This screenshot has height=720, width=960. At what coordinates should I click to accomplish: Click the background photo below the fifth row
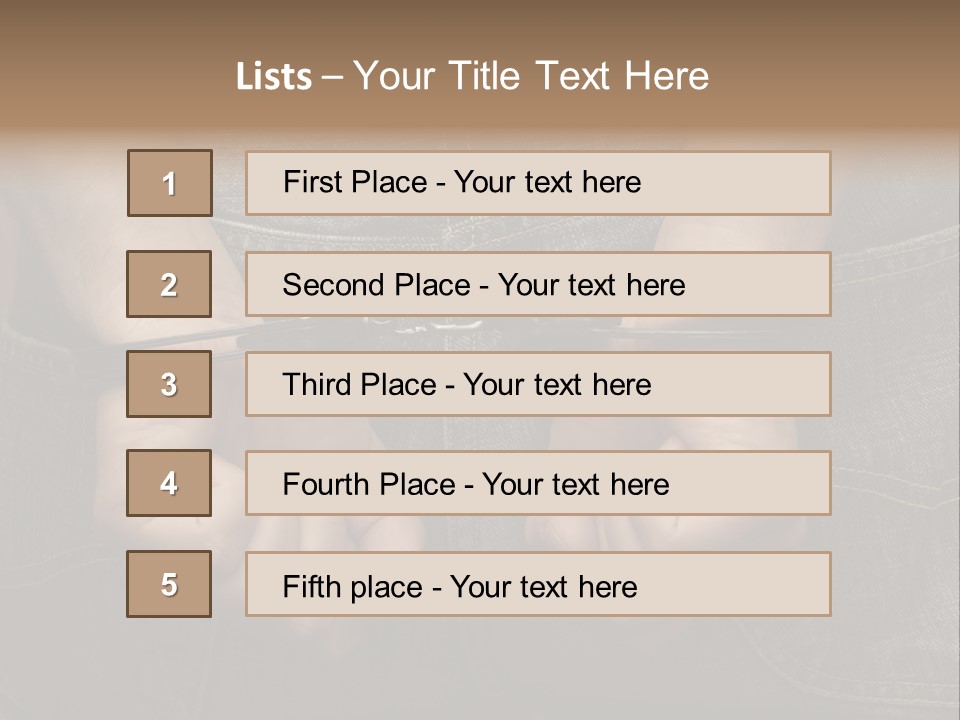(480, 670)
